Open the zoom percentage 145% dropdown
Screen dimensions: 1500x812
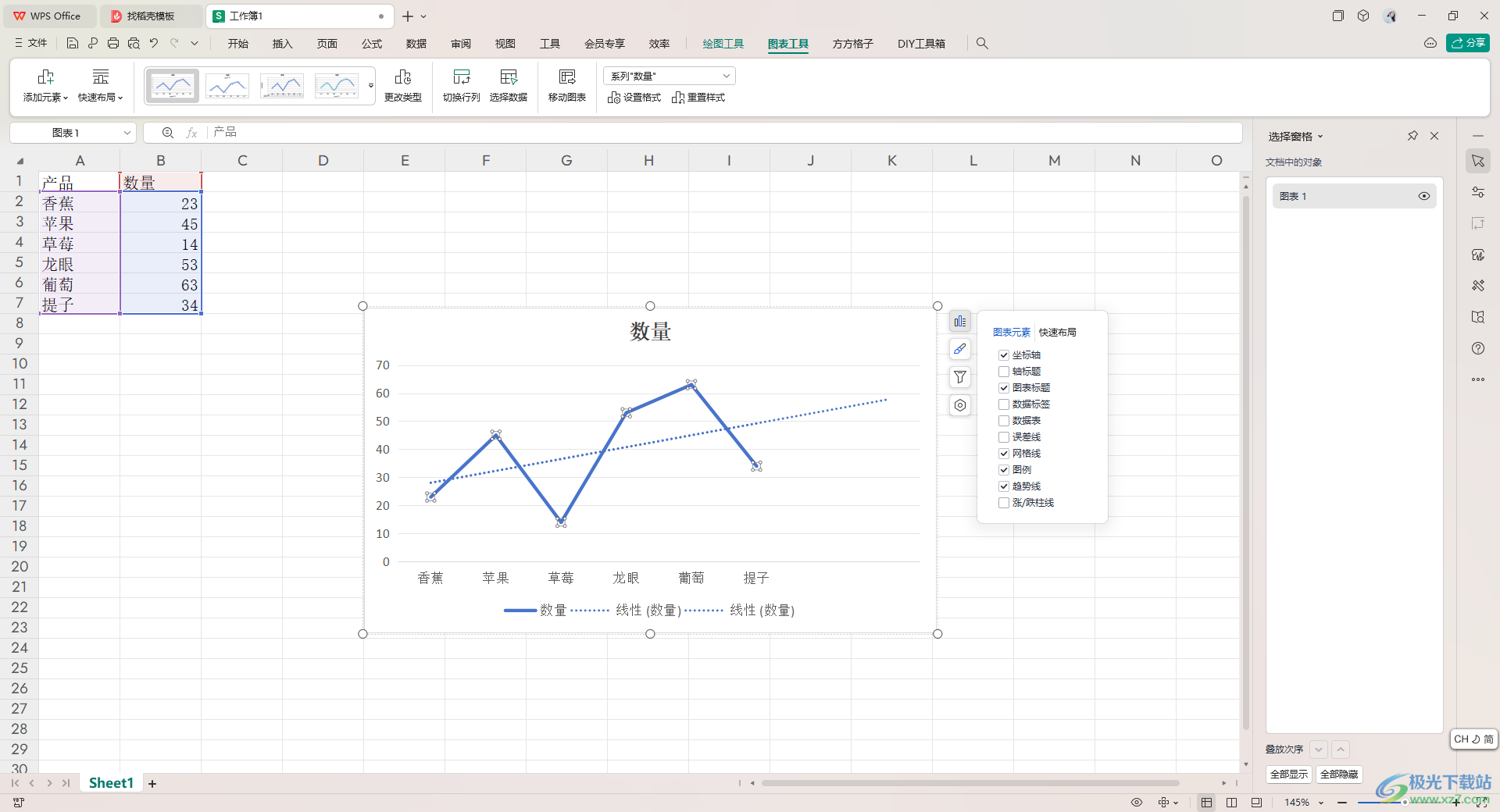(1321, 803)
